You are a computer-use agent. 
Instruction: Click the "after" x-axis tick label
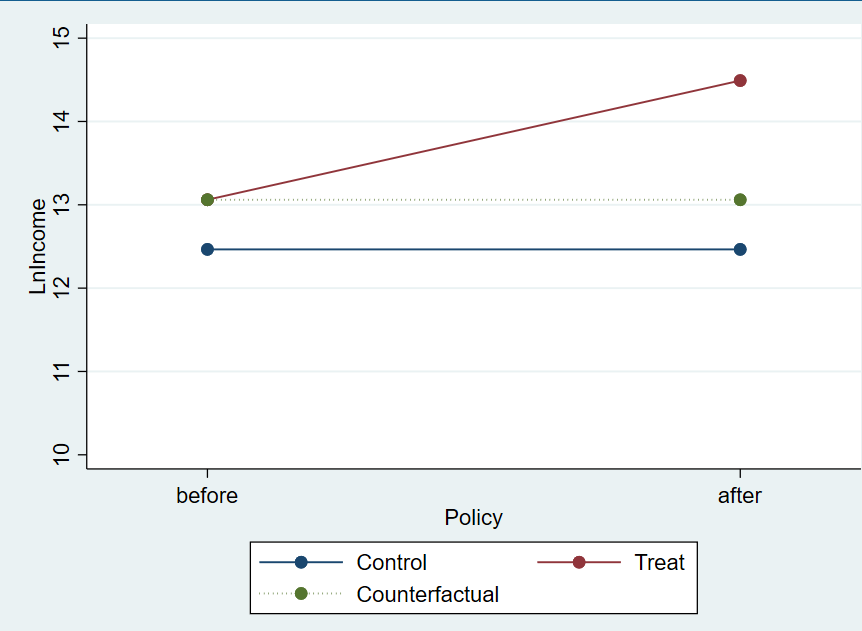[x=740, y=495]
